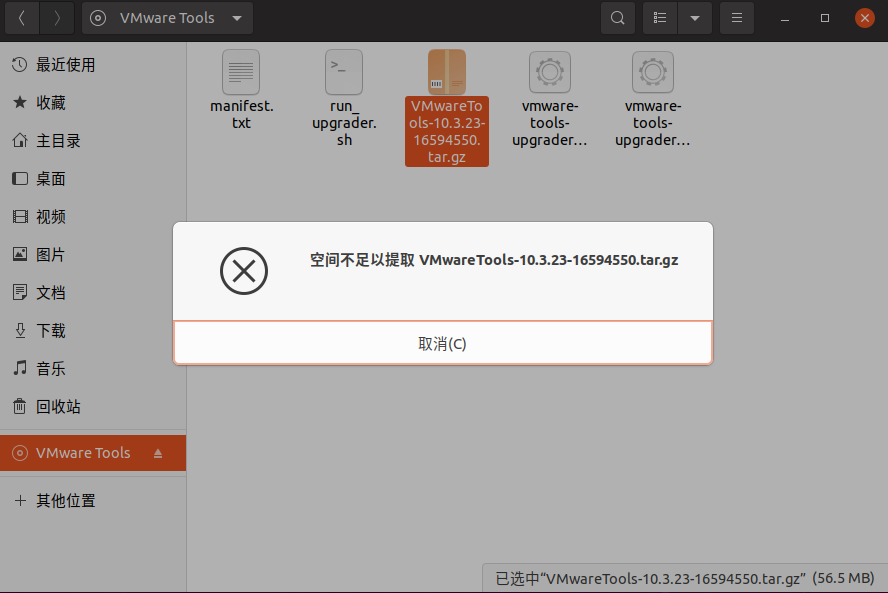
Task: Click the download icon beside 下载
Action: tap(20, 331)
